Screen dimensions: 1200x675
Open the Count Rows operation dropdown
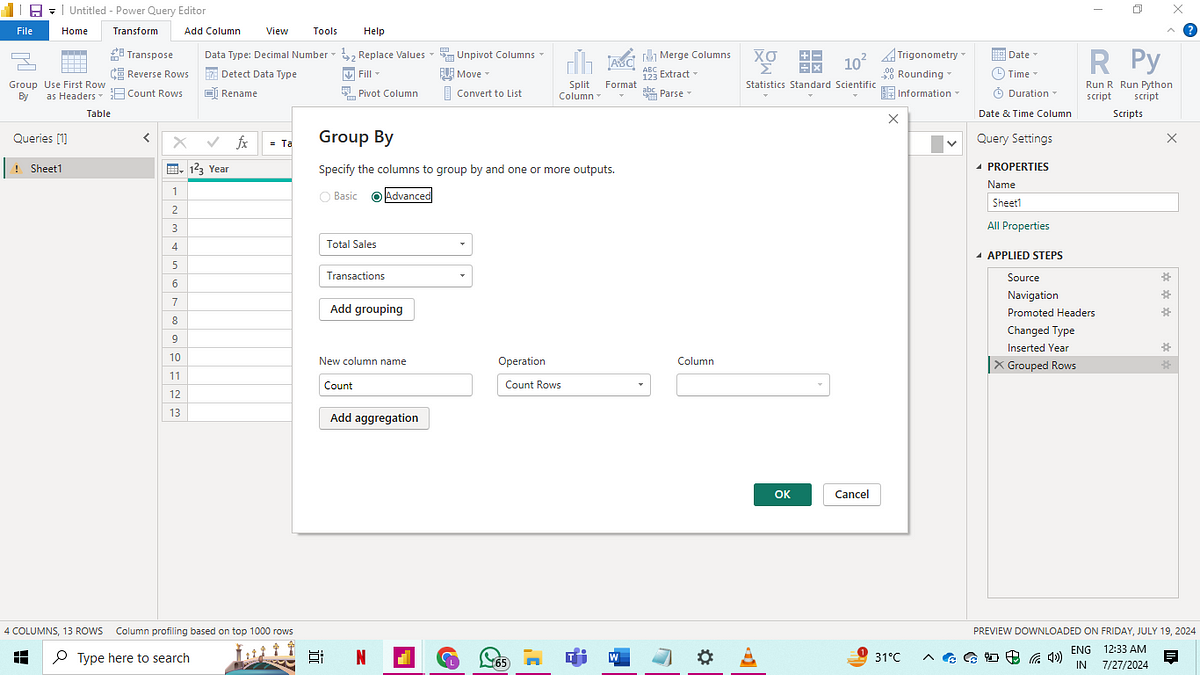coord(574,385)
